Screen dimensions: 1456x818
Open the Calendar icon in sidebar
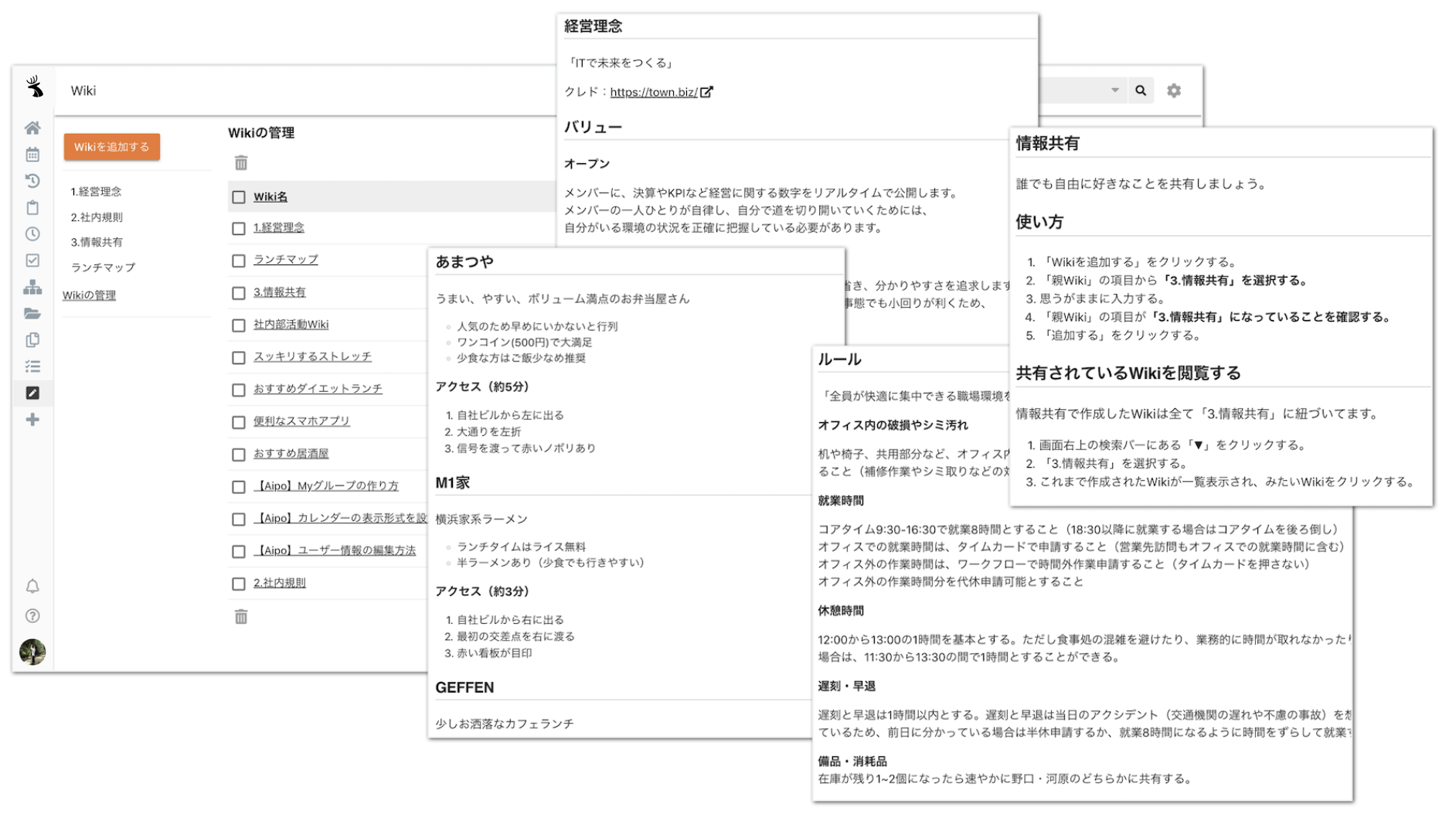pyautogui.click(x=32, y=155)
